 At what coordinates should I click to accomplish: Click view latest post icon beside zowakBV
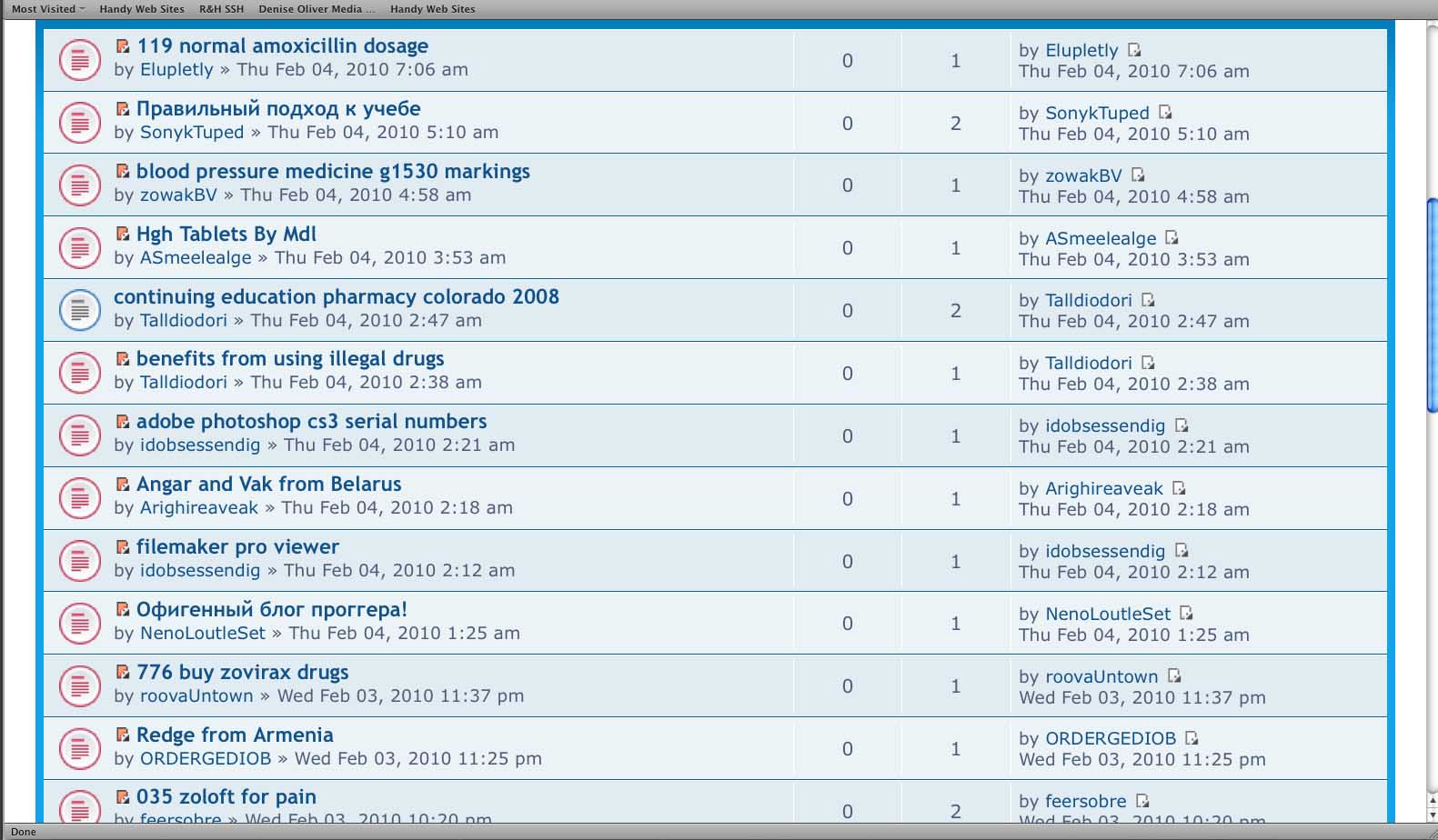click(x=1137, y=175)
